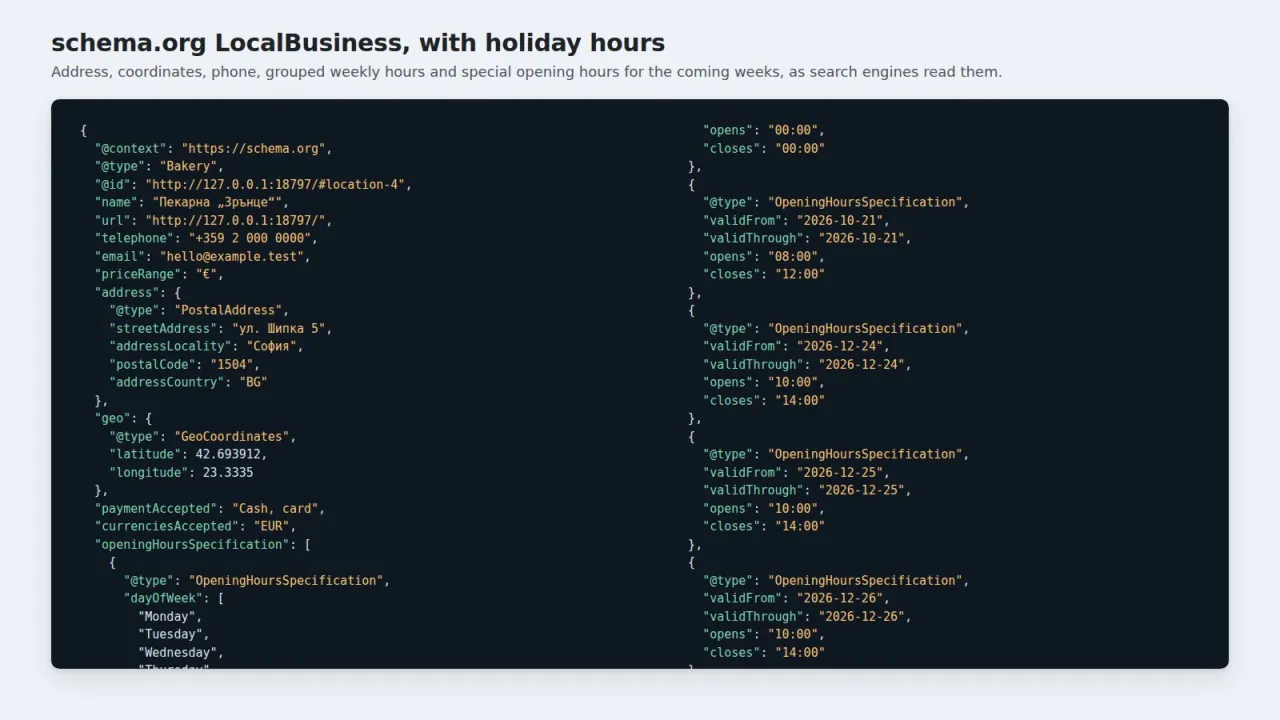Select the "Tuesday" array entry
This screenshot has height=720, width=1280.
pyautogui.click(x=170, y=634)
